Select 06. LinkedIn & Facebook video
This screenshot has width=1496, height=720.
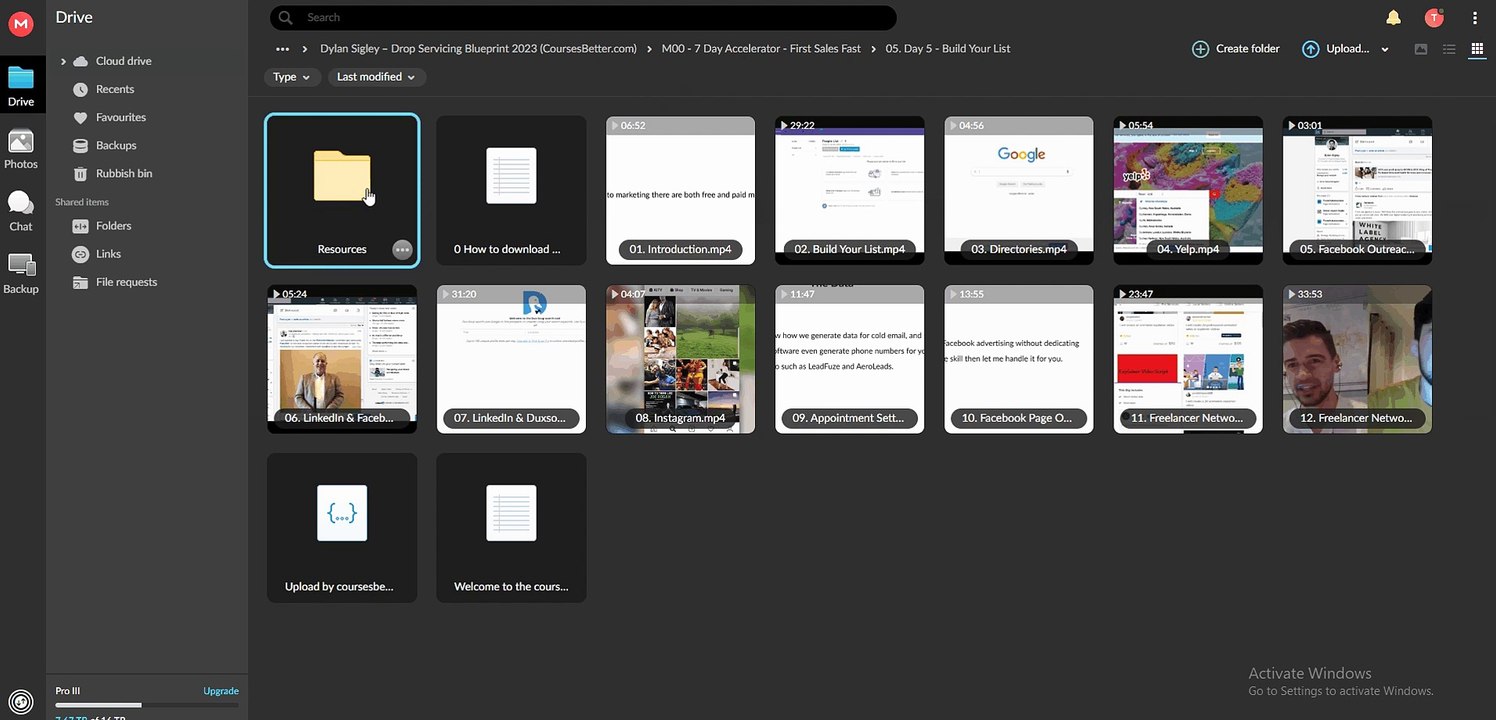(342, 359)
